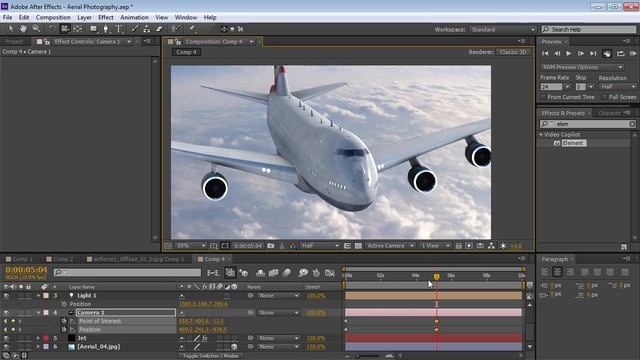Toggle Live Update in timeline toolbar
640x360 pixels.
pos(230,273)
